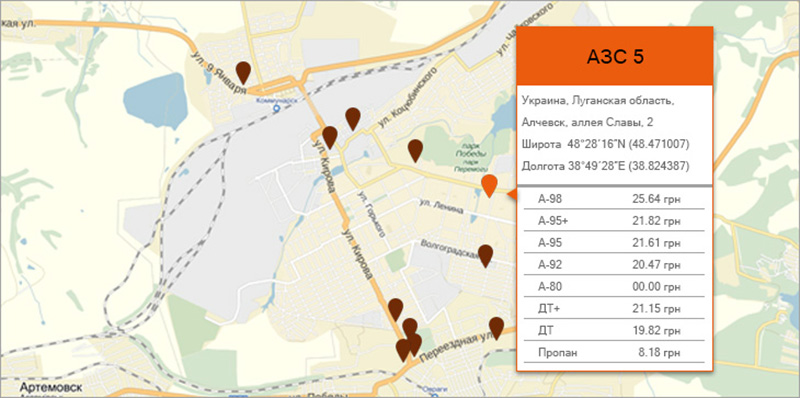
Task: Click the price 25.64 грн
Action: [656, 200]
